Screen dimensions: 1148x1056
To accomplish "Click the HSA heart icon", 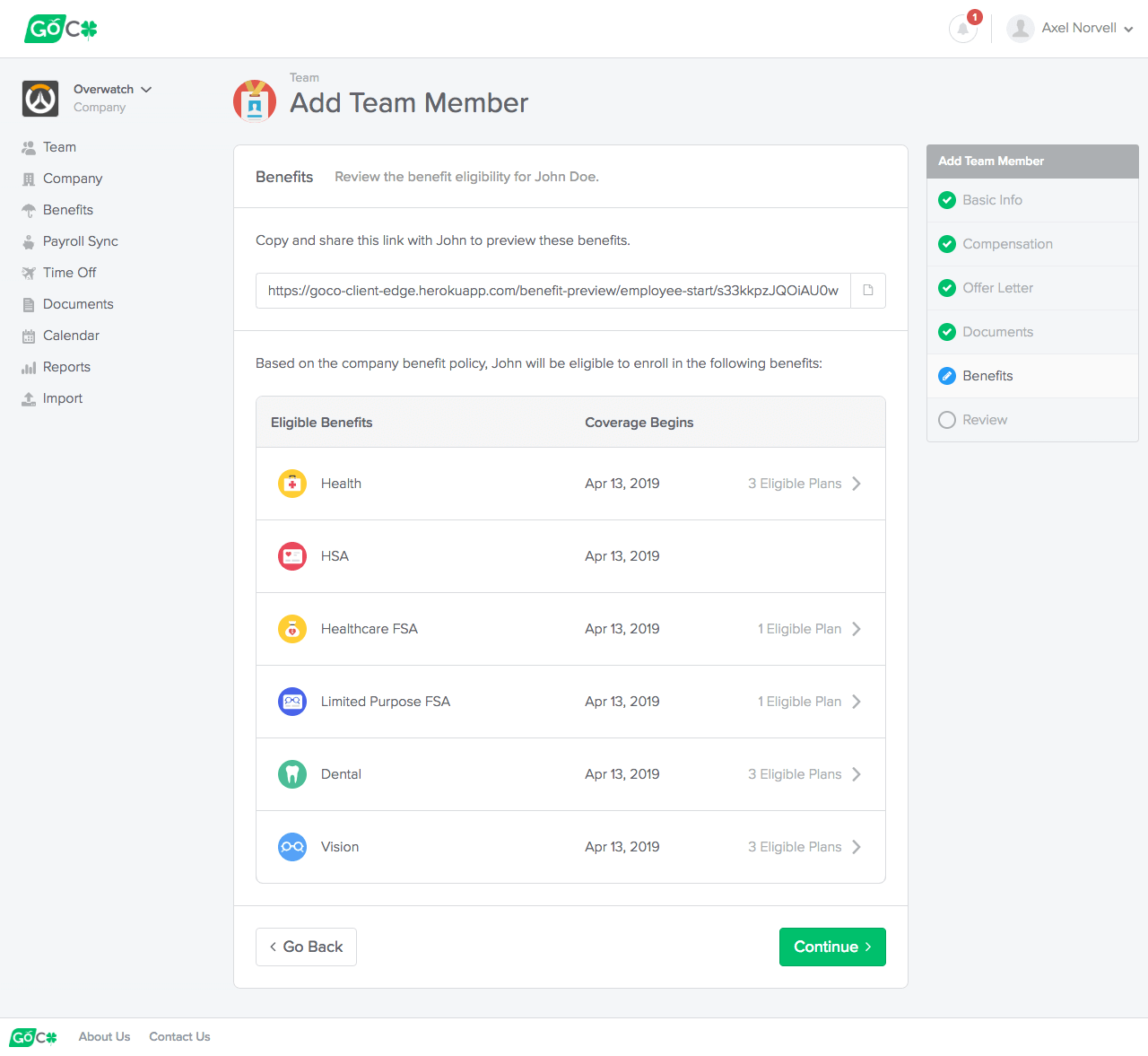I will [x=291, y=555].
